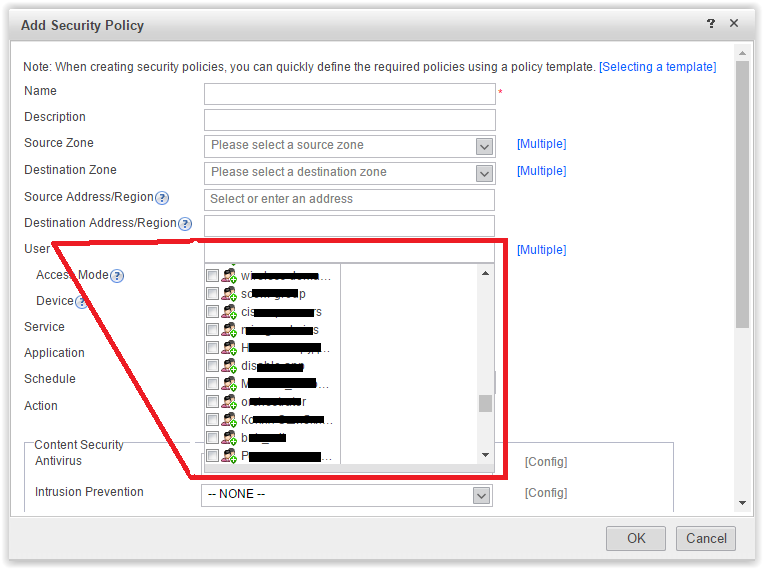Check the box for first user group "wi..."
The image size is (763, 569).
click(x=212, y=275)
